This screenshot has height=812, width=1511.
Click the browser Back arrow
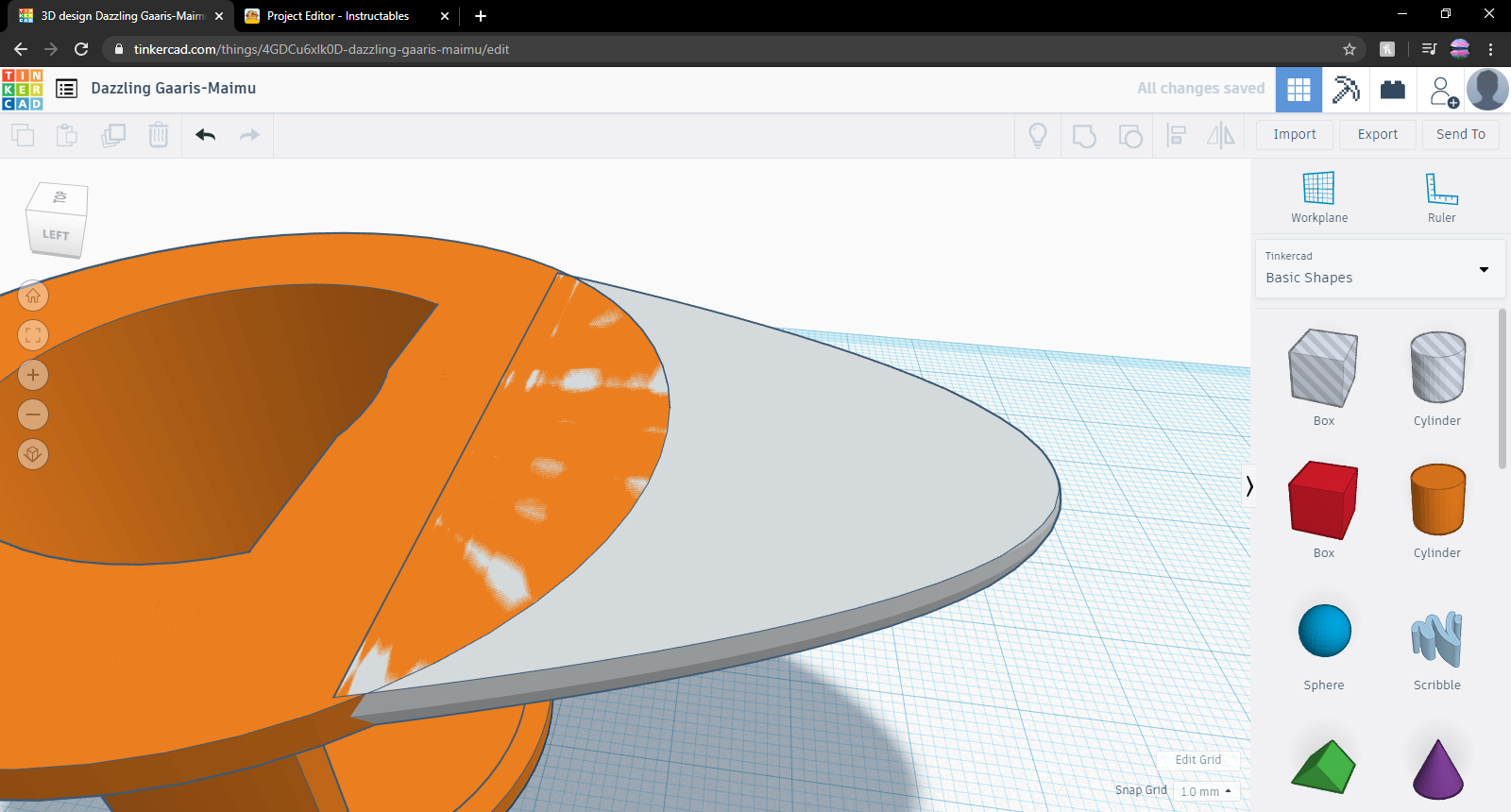click(x=21, y=49)
